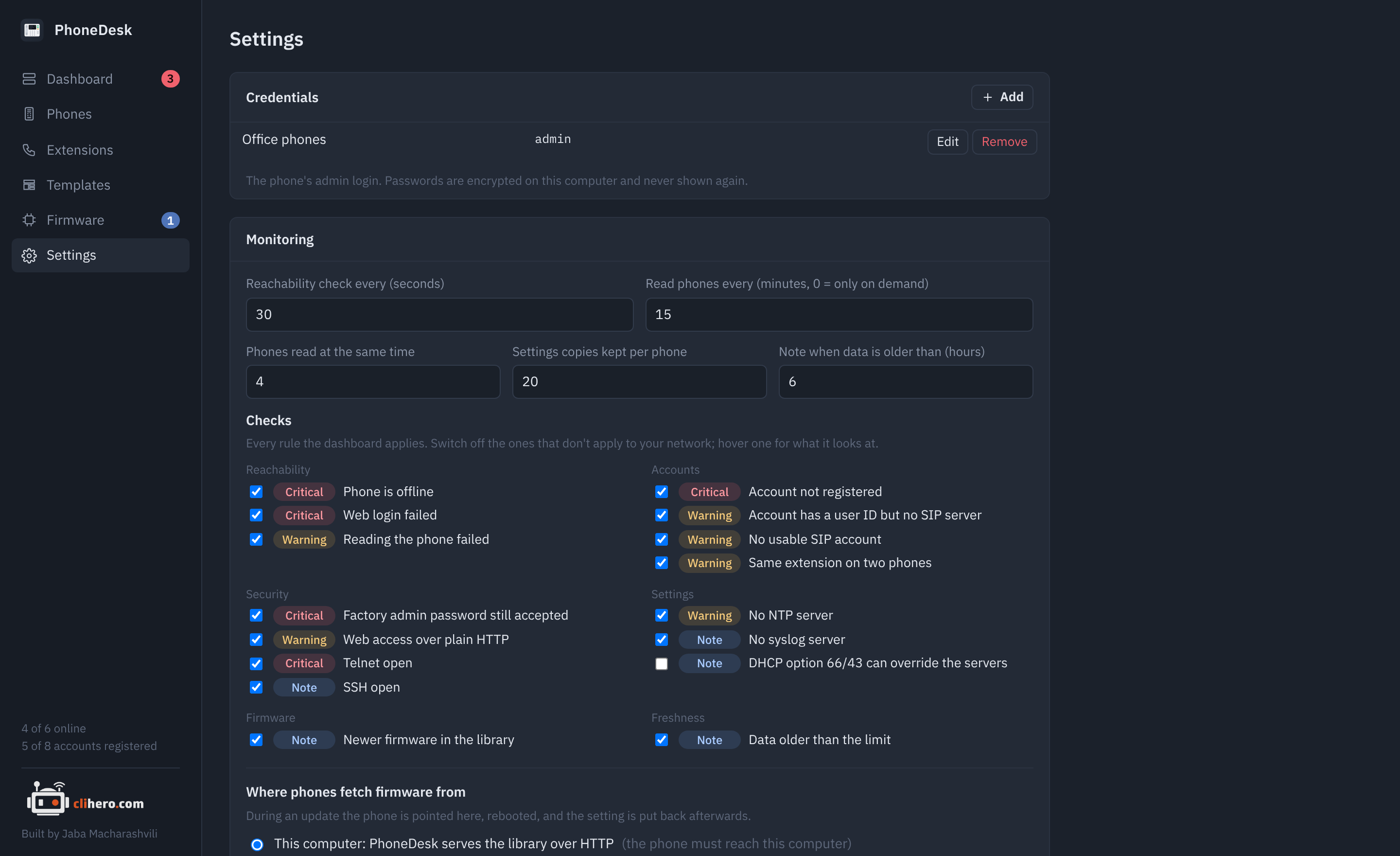Click the PhoneDesk logo icon
This screenshot has height=856, width=1400.
(x=32, y=30)
